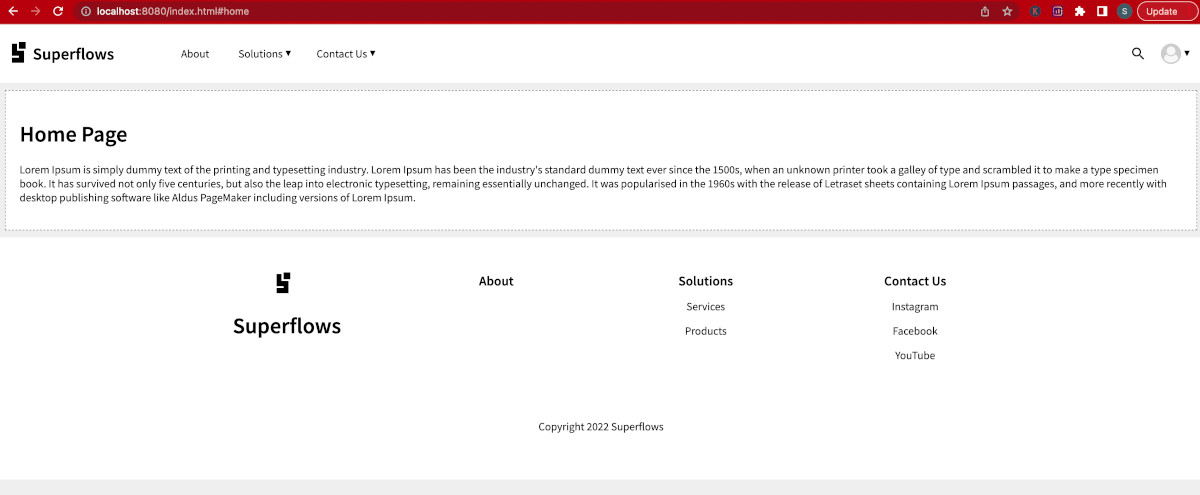
Task: Click the footer Superflows brand text
Action: coord(287,326)
